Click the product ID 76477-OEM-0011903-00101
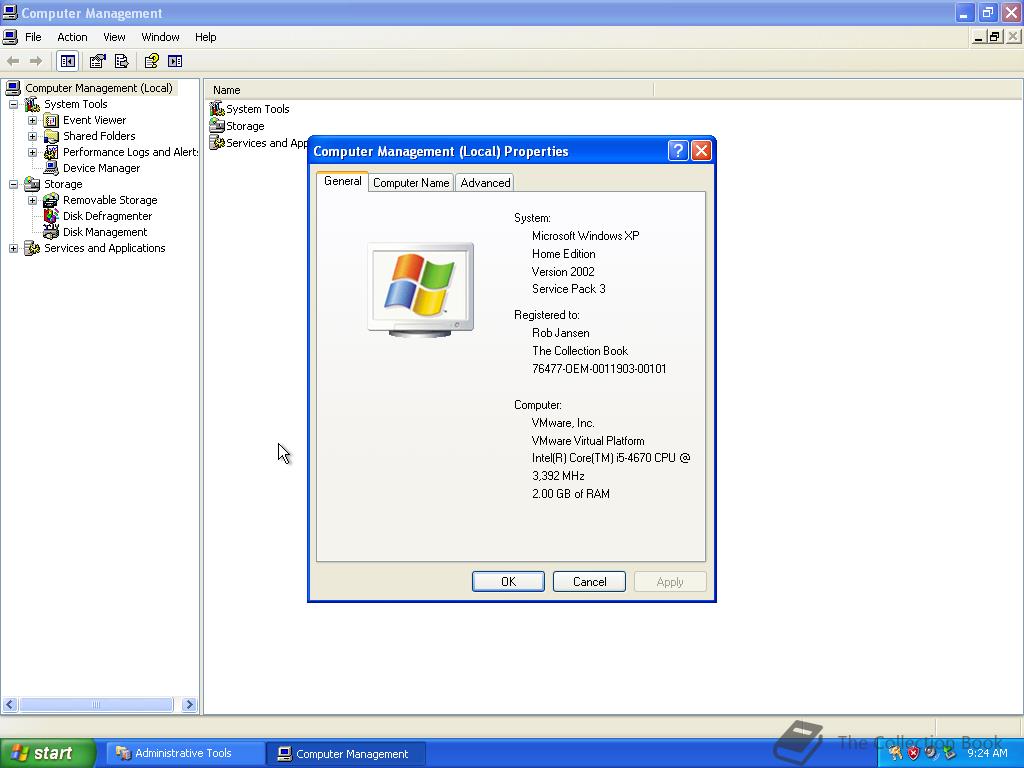This screenshot has height=768, width=1024. click(x=599, y=369)
